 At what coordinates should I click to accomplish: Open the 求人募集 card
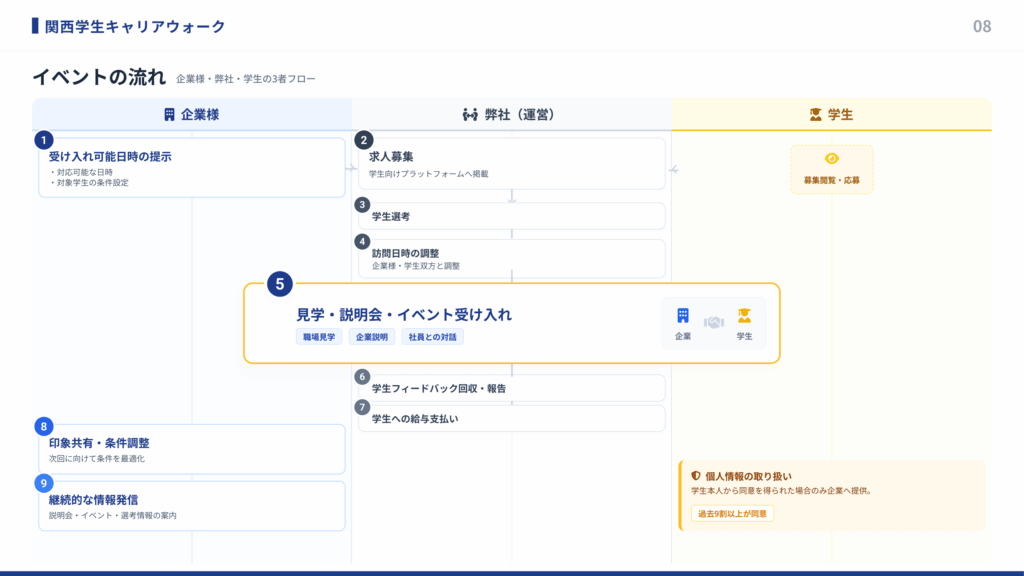[510, 164]
